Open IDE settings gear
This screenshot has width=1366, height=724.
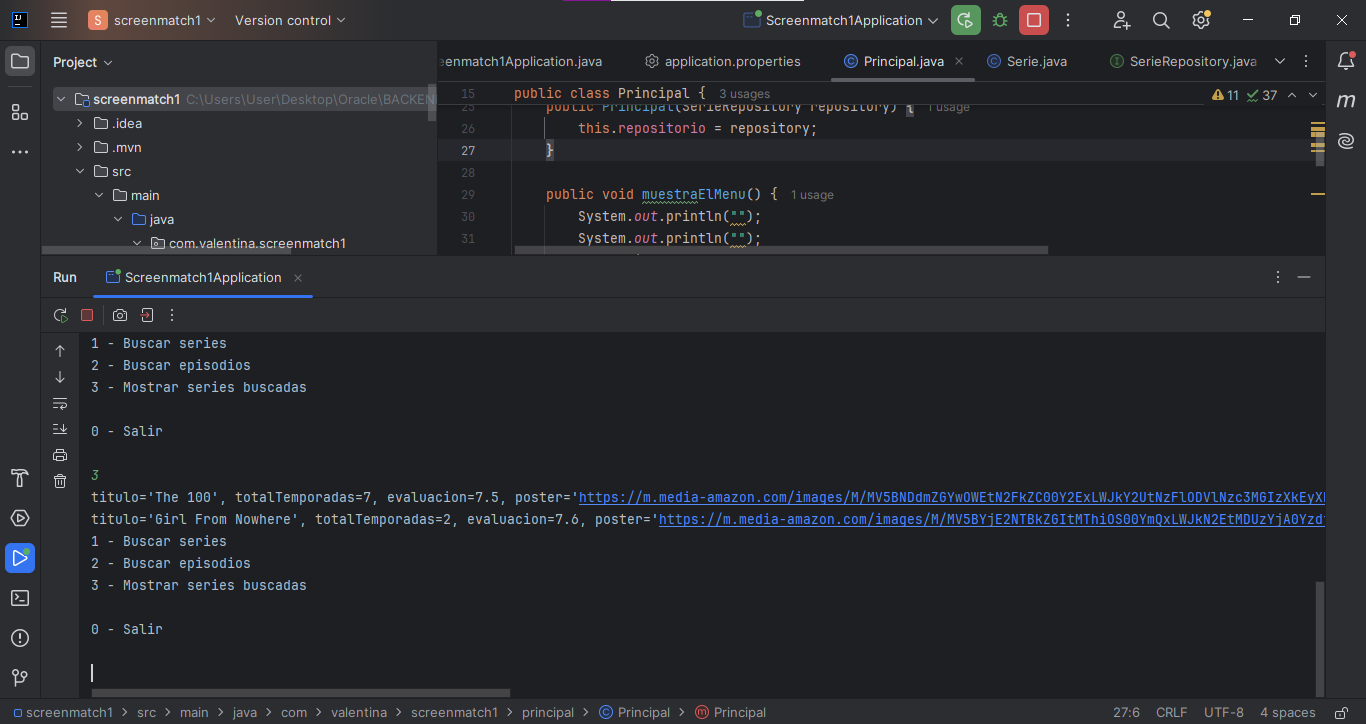[1201, 20]
